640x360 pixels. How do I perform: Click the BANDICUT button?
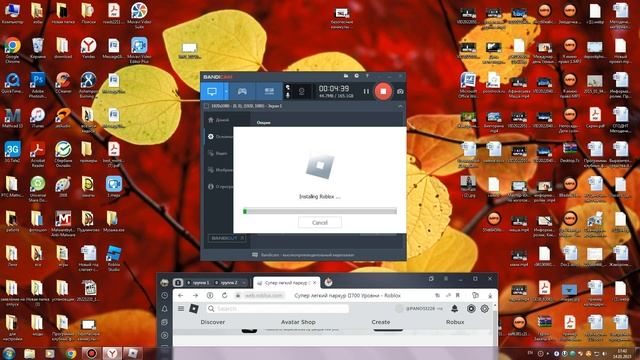227,238
